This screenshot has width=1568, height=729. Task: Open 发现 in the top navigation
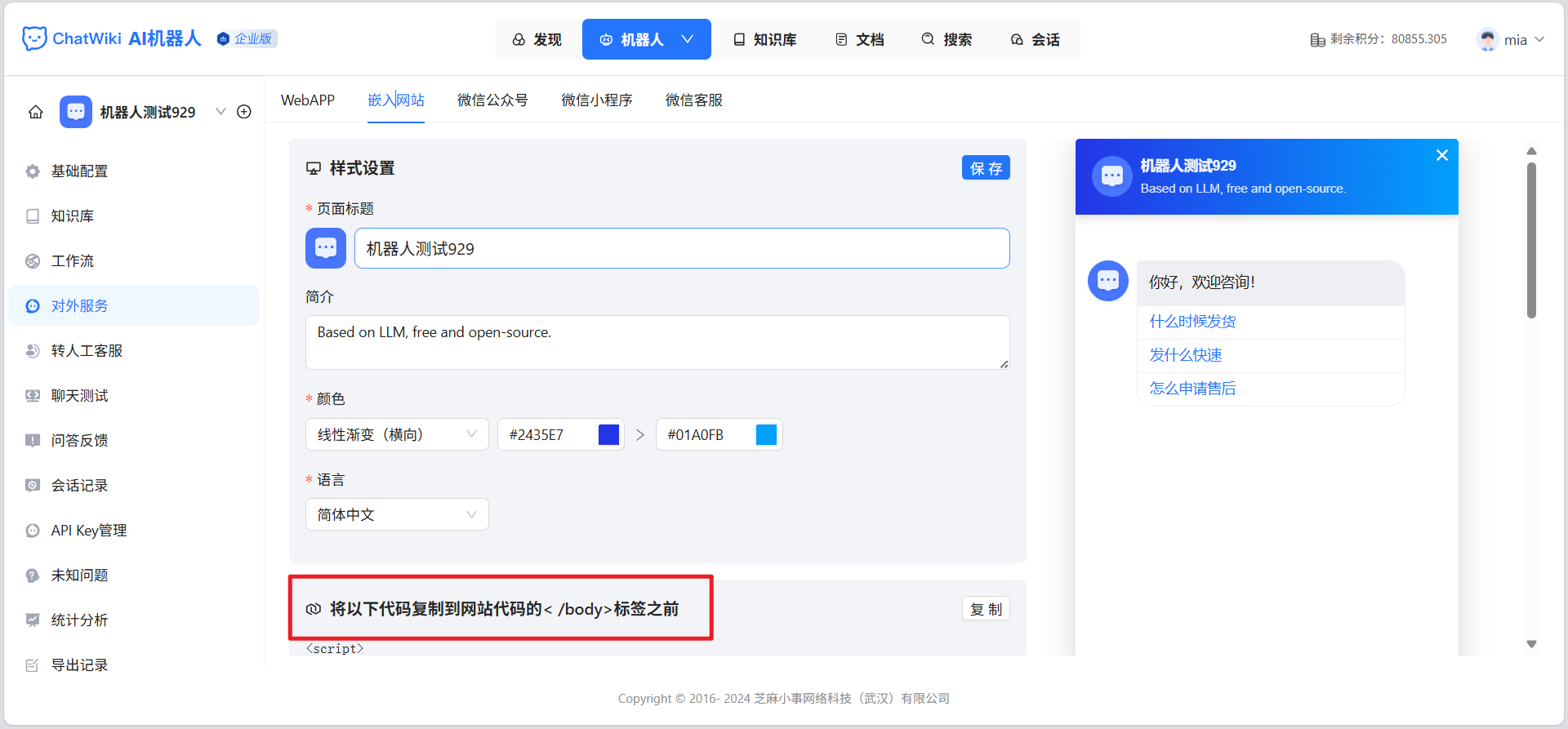537,39
